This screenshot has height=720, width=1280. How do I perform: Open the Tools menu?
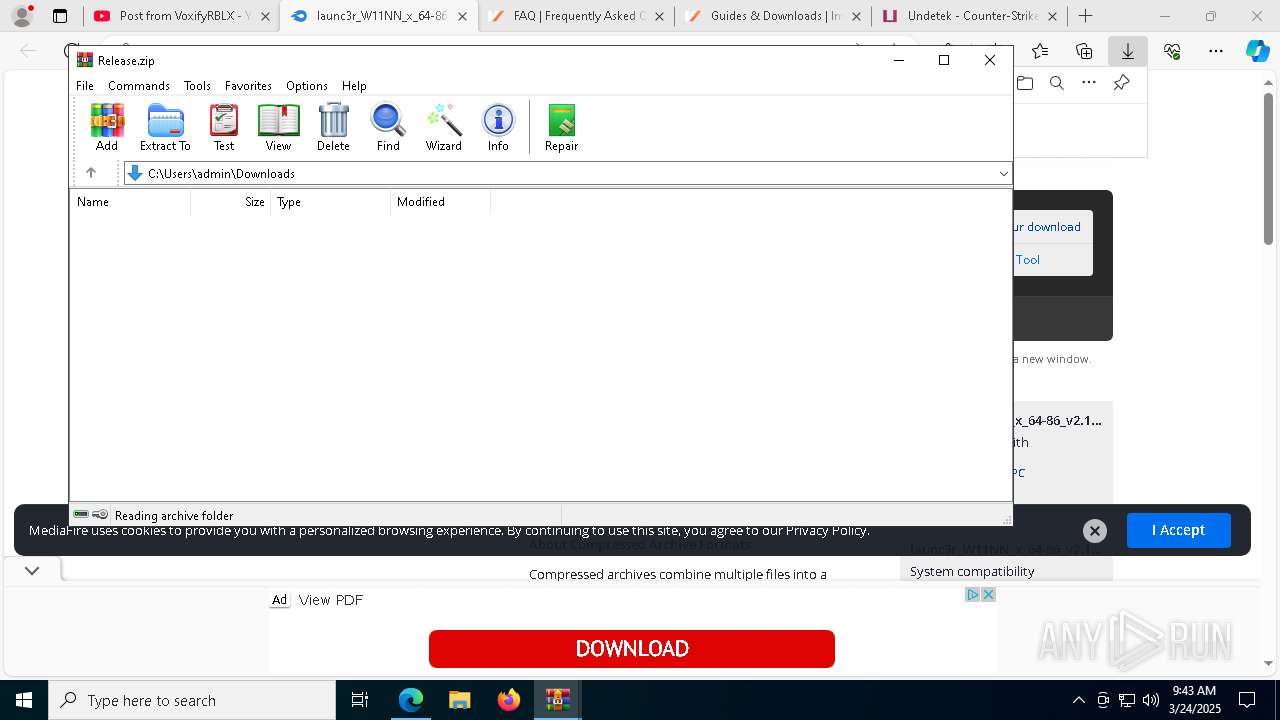(x=197, y=86)
